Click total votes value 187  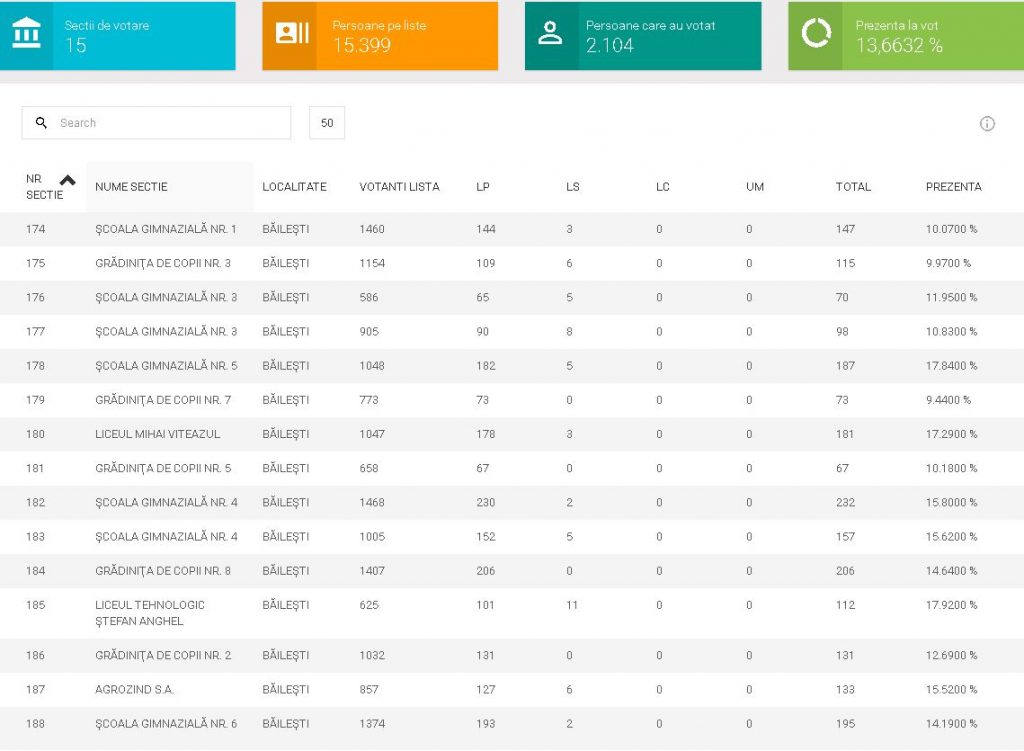pyautogui.click(x=846, y=366)
